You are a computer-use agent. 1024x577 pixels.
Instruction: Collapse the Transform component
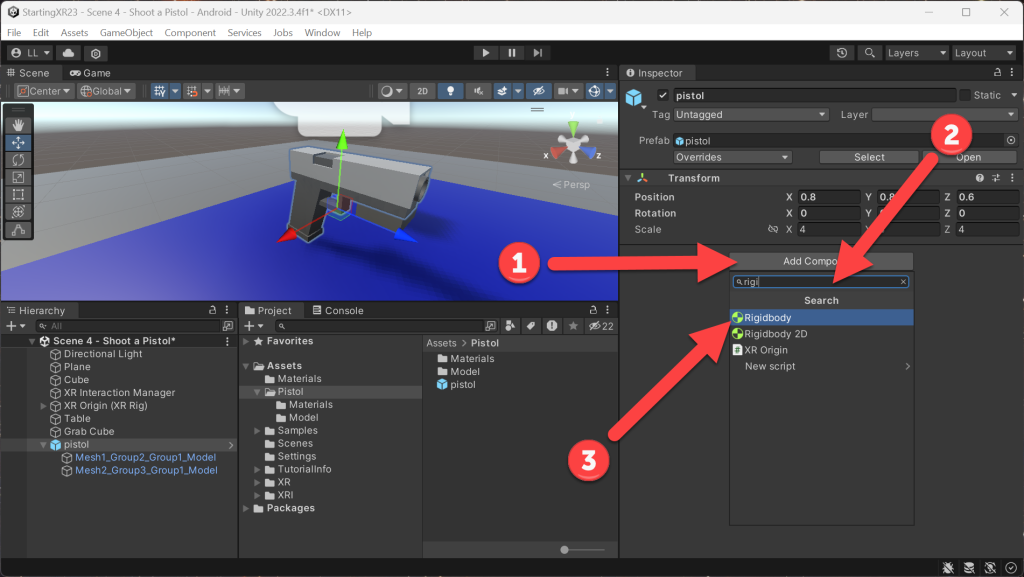click(x=628, y=178)
